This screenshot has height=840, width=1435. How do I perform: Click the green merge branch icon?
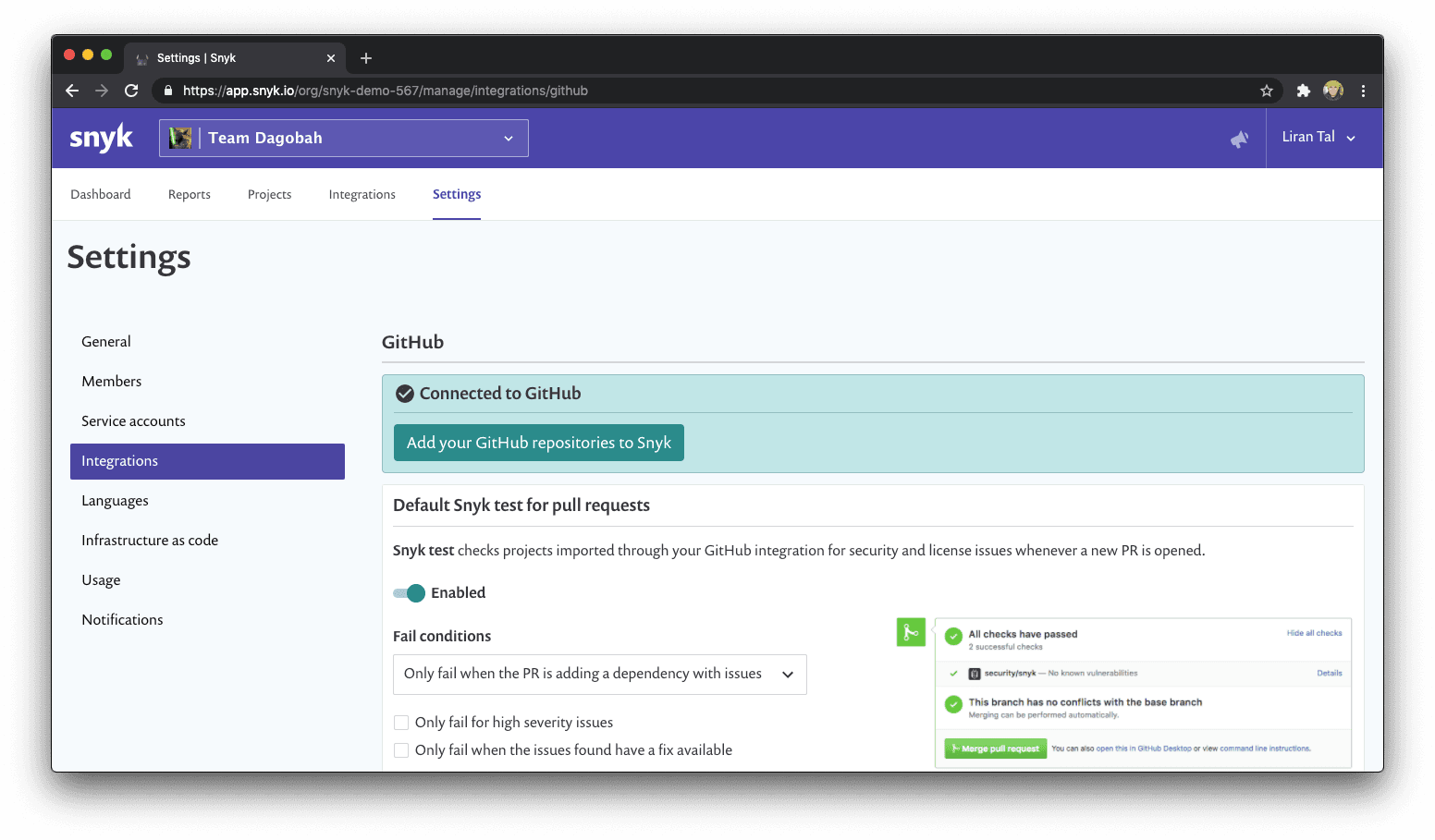[911, 632]
